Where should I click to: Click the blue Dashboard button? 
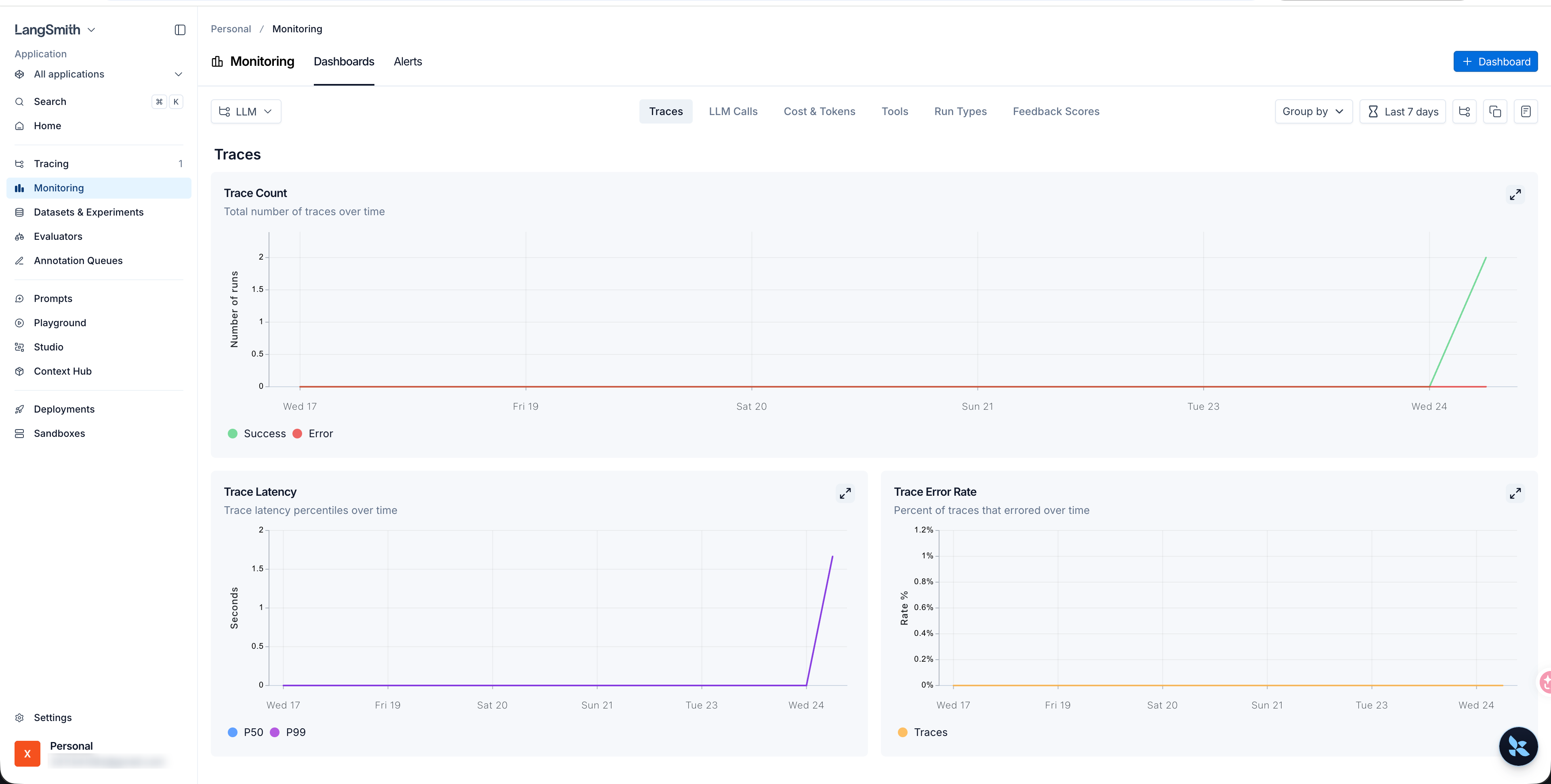click(1496, 61)
